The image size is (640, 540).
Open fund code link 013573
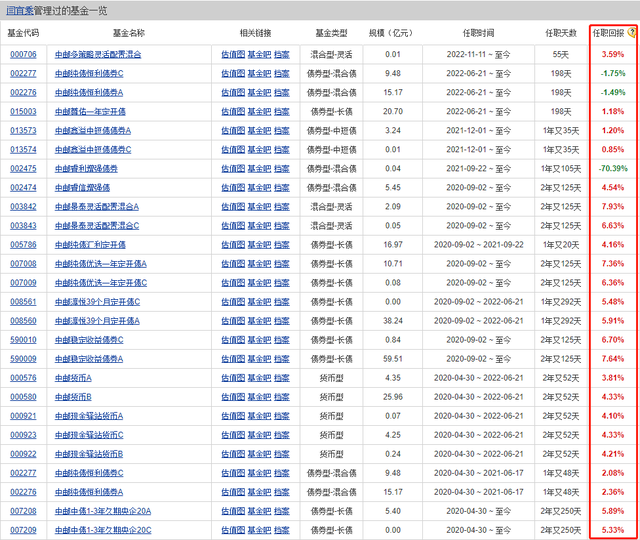23,131
